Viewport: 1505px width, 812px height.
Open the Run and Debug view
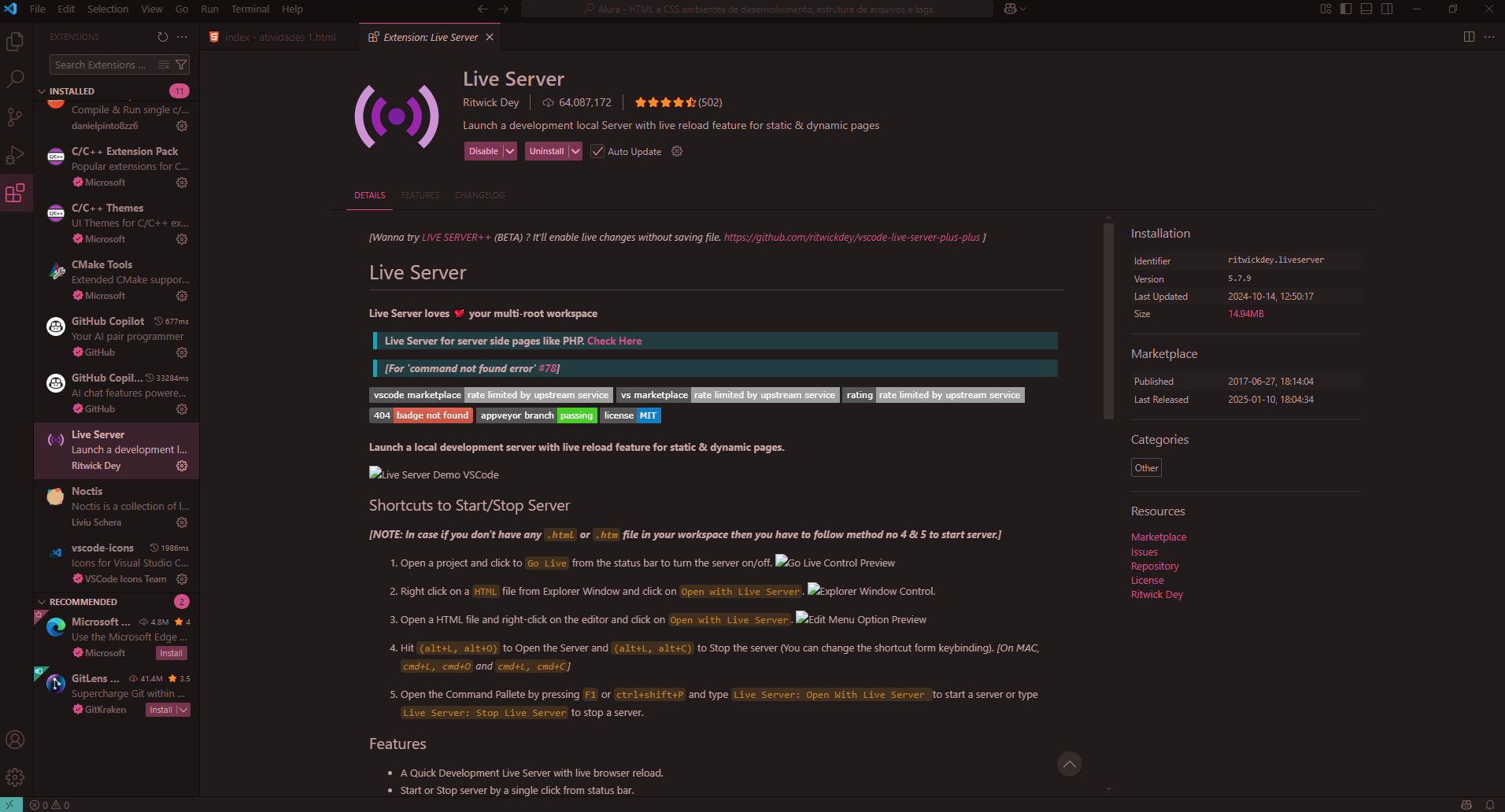point(15,155)
